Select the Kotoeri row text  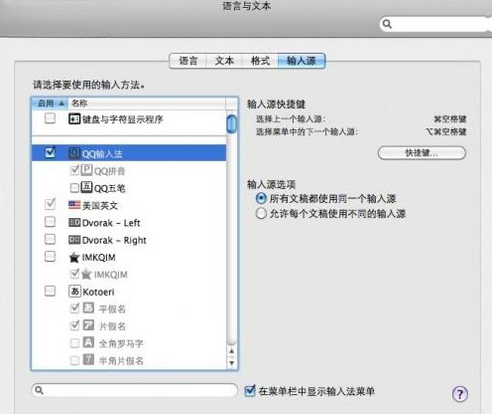click(x=98, y=292)
